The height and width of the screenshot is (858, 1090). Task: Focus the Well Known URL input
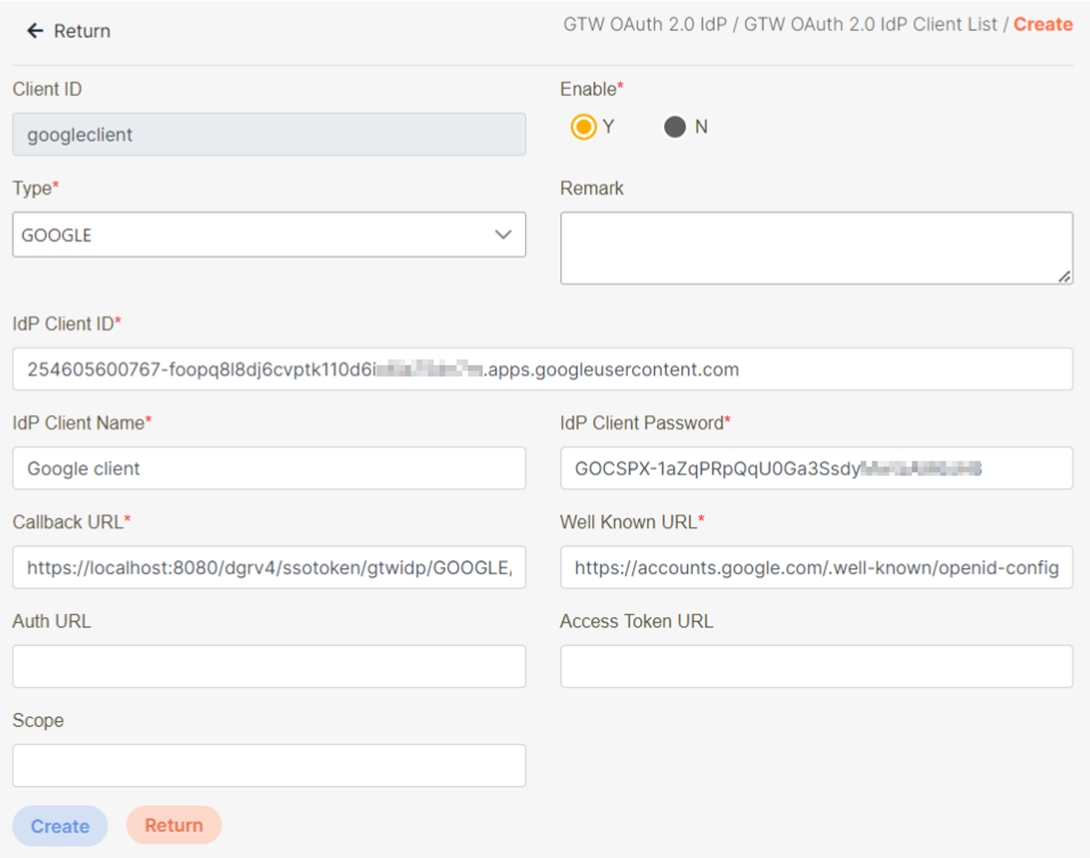pyautogui.click(x=815, y=568)
